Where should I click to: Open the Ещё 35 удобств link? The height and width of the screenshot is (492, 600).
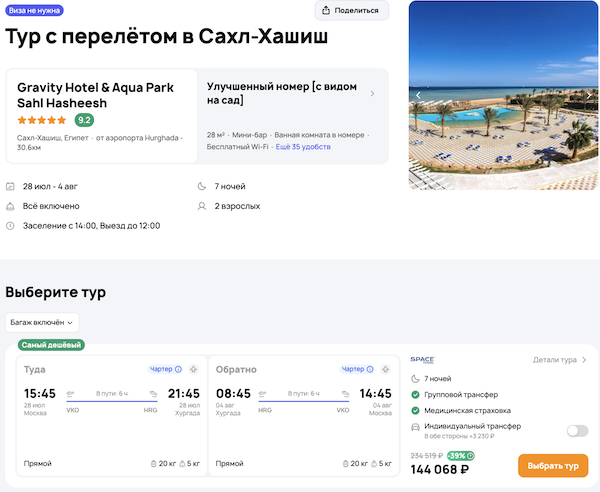click(302, 147)
